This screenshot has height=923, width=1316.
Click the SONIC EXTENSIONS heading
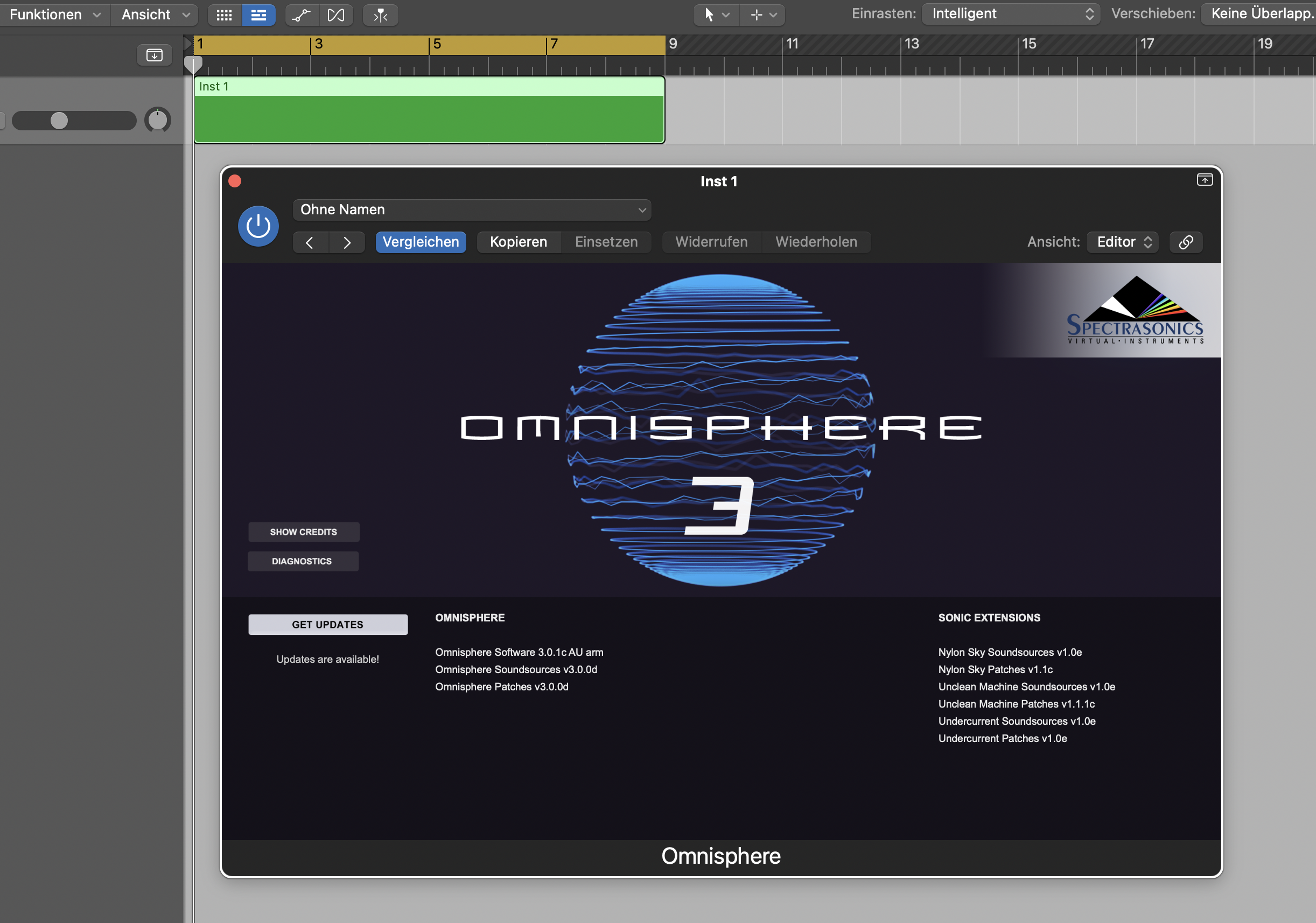pyautogui.click(x=989, y=618)
